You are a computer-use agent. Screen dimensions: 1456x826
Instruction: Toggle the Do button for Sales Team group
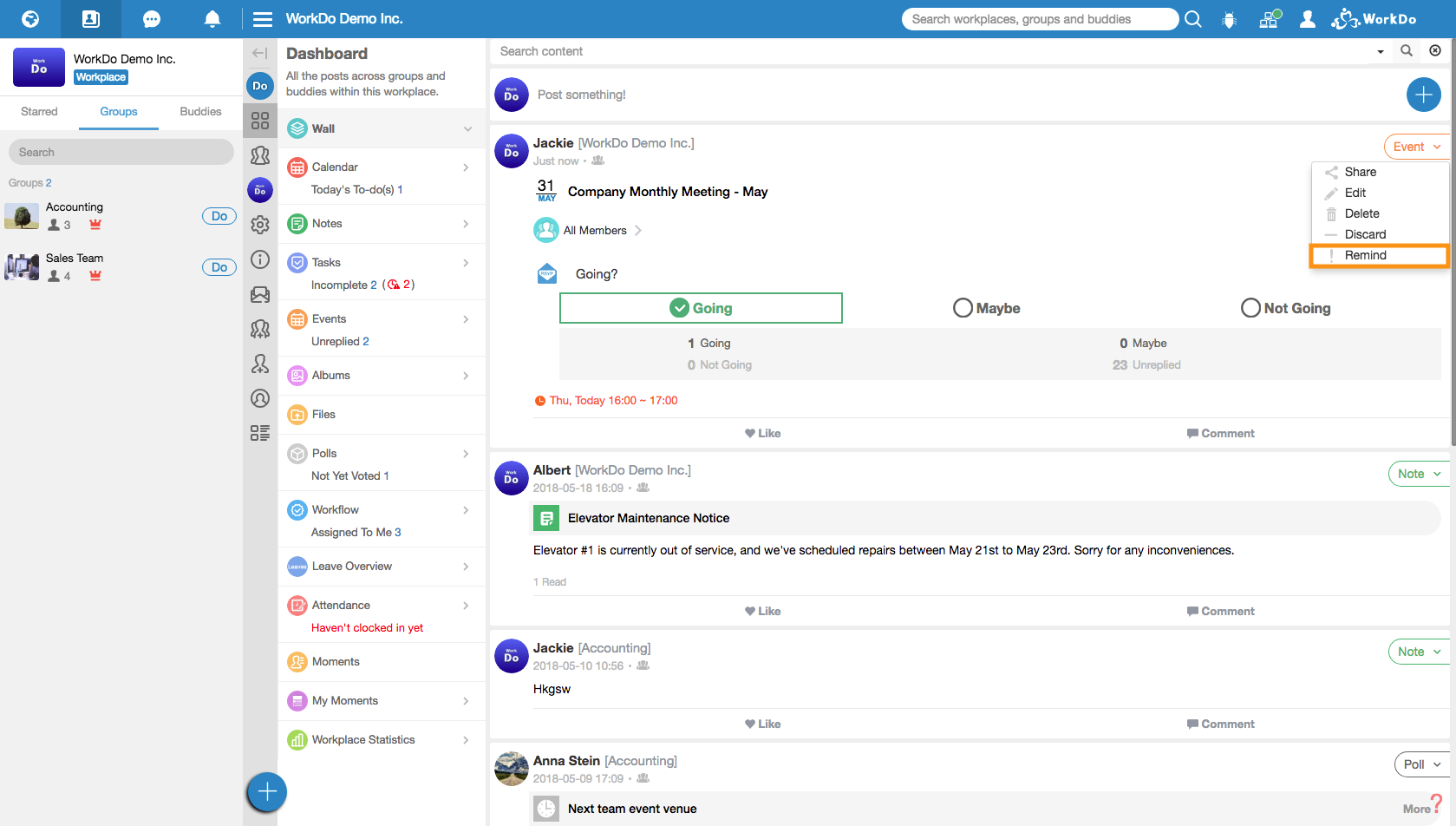pos(219,267)
